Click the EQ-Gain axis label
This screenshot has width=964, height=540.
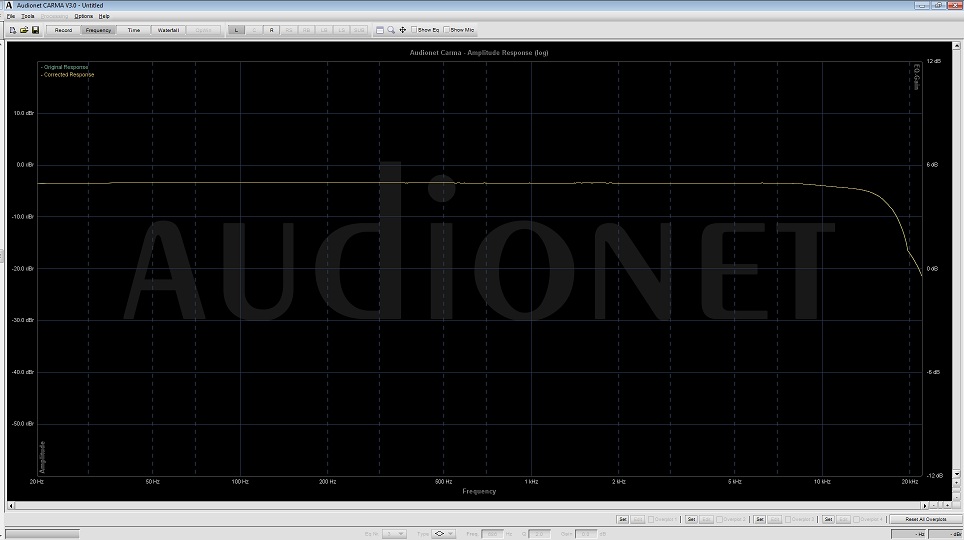(x=916, y=77)
